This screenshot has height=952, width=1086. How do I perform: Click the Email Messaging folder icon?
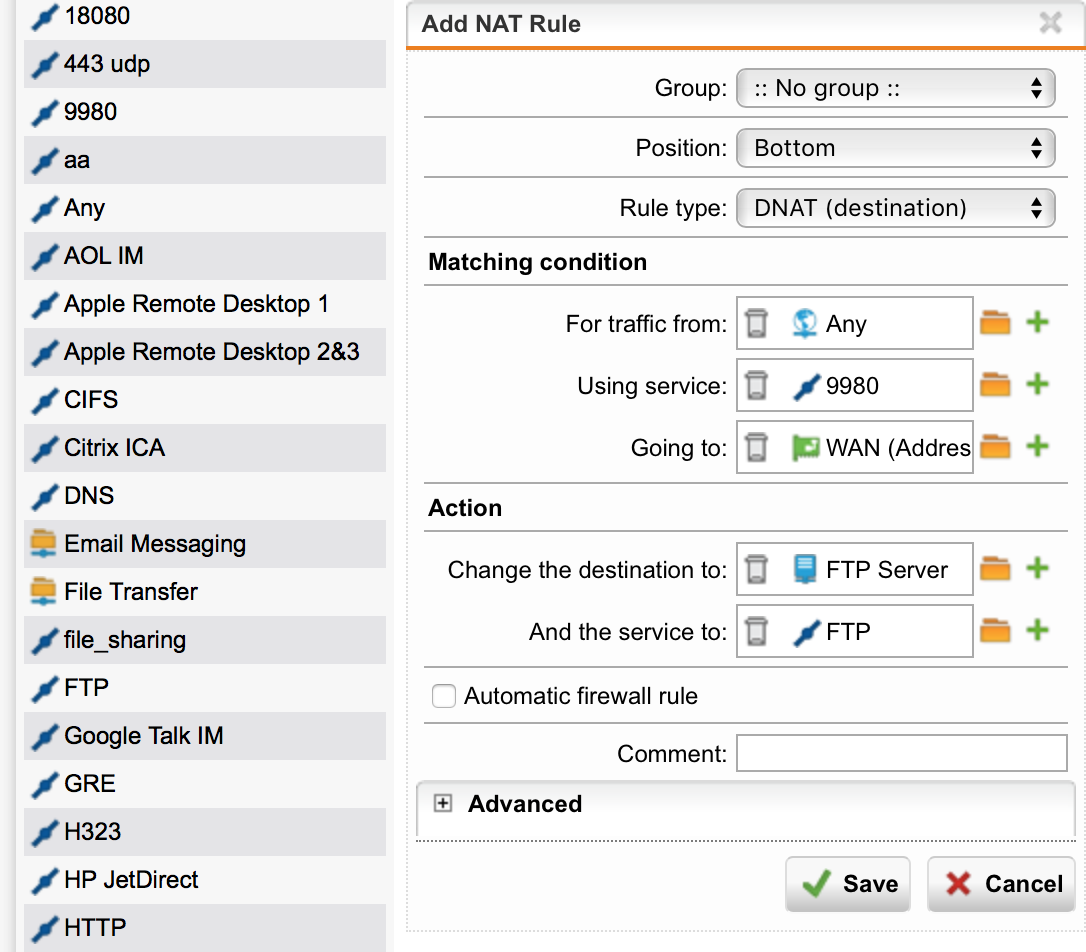(x=43, y=544)
